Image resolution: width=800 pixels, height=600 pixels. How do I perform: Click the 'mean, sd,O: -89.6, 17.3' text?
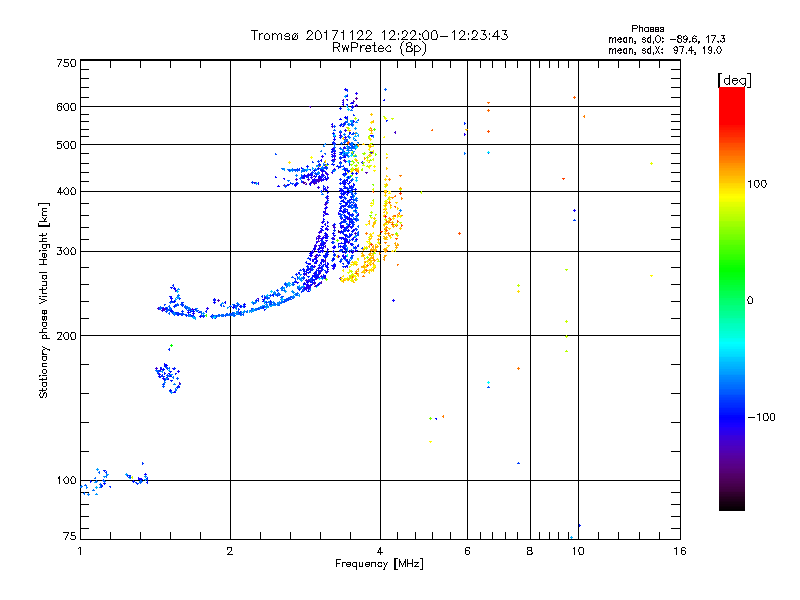pos(666,39)
